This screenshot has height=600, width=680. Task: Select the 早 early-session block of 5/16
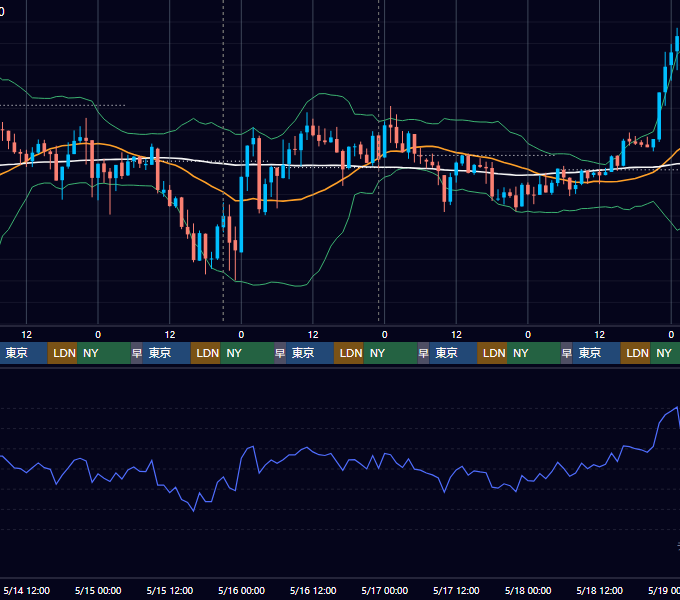[280, 353]
